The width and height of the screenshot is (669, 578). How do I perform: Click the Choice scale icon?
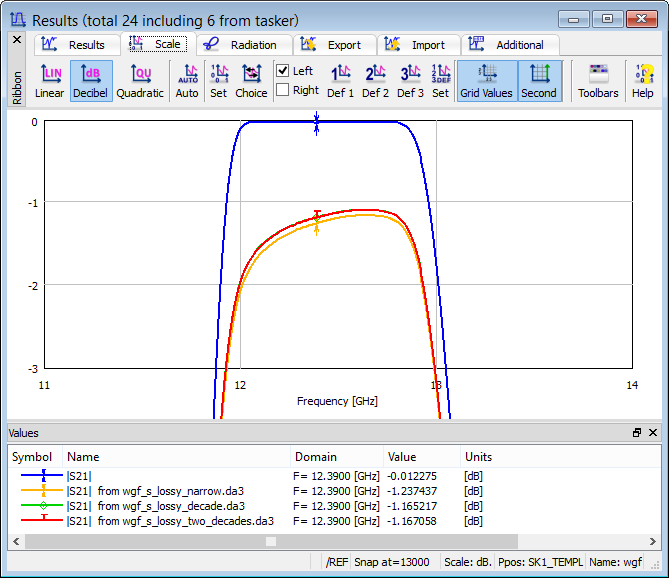tap(251, 81)
